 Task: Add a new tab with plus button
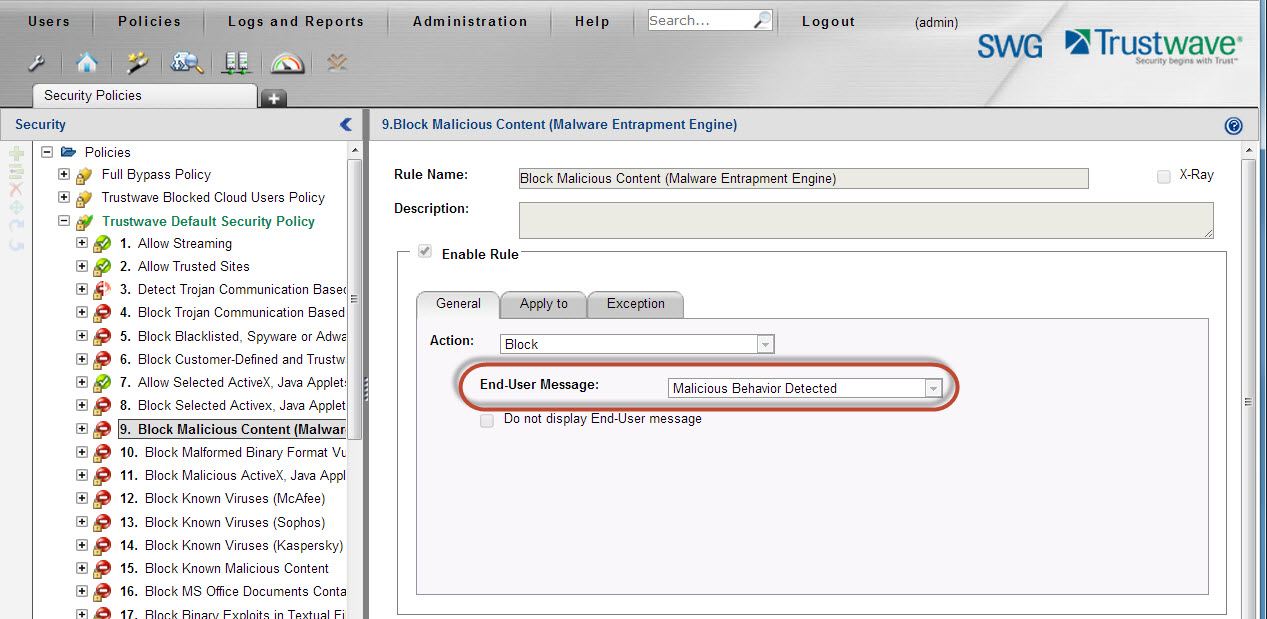pos(274,98)
